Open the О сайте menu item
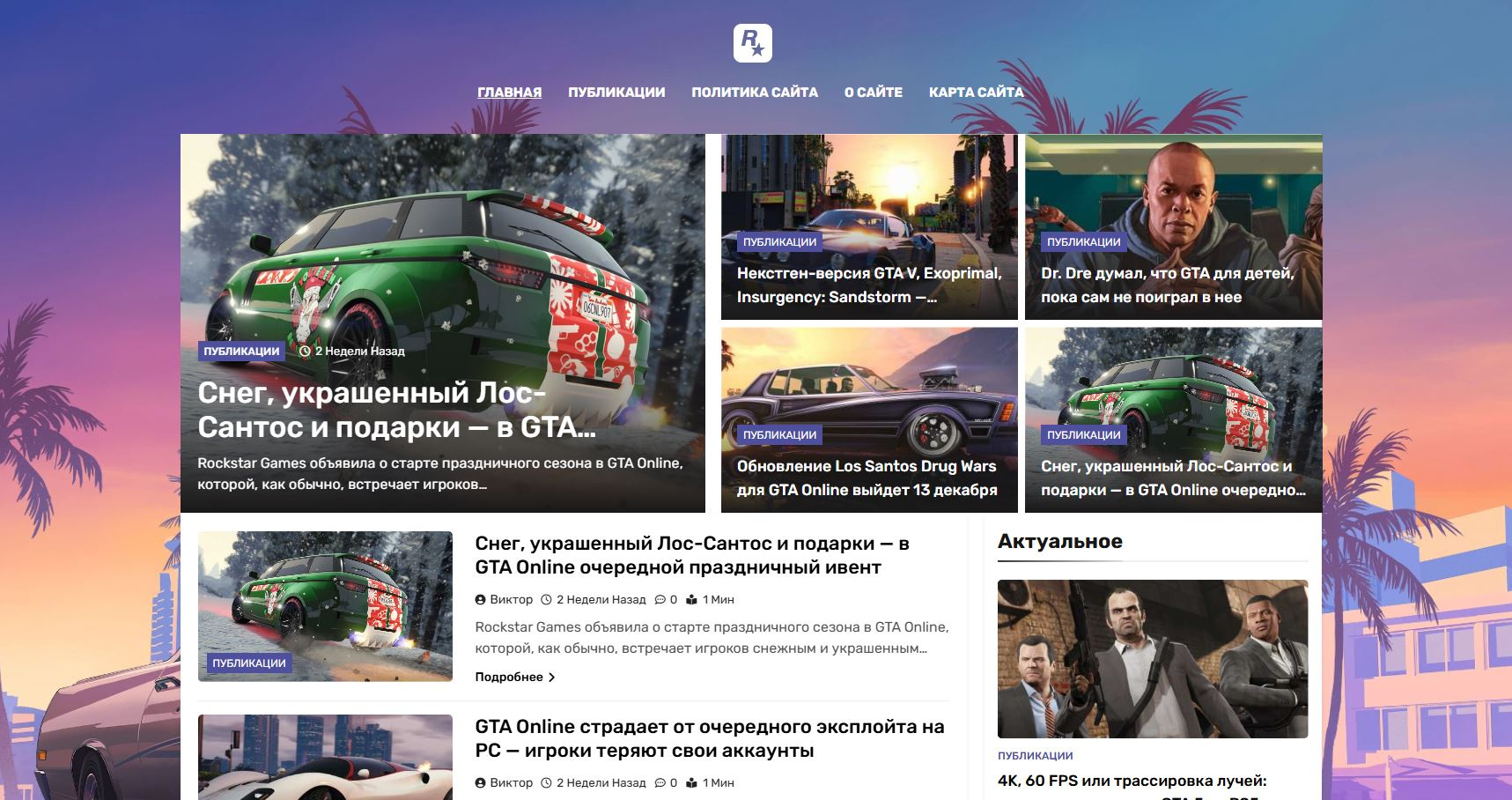 [x=874, y=93]
